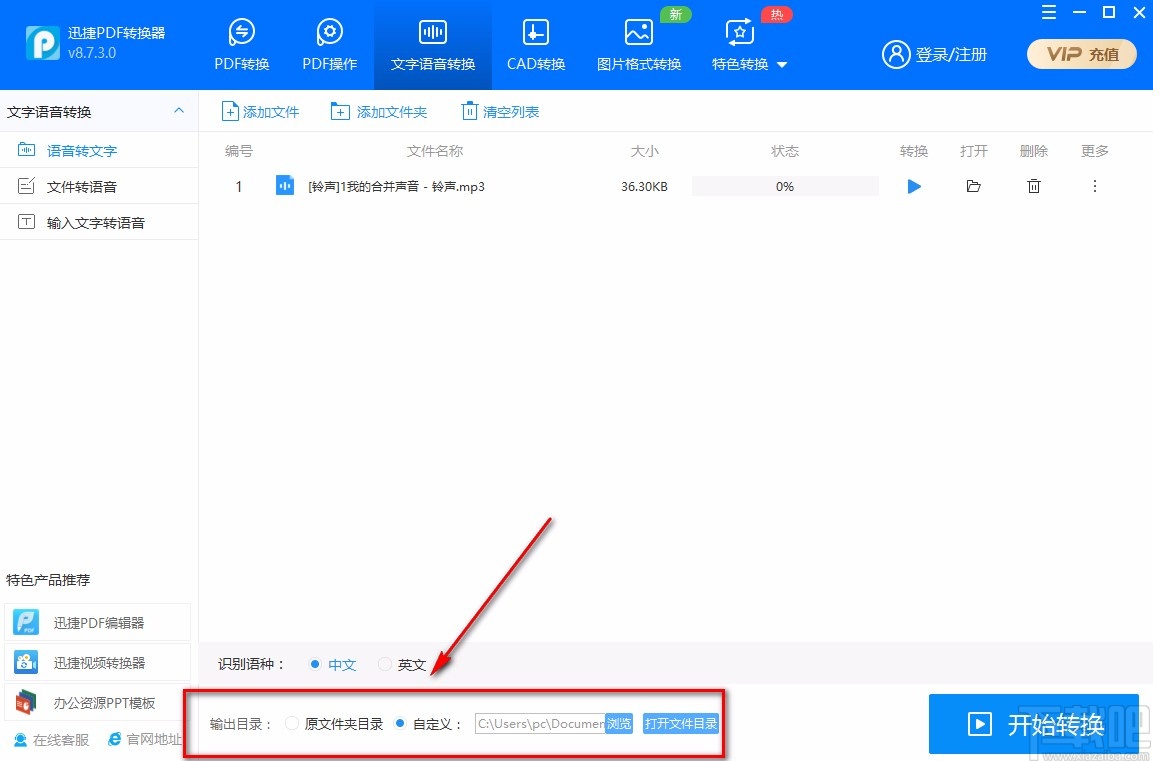Open the file location folder icon for 铃声.mp3
Viewport: 1153px width, 761px height.
pos(973,186)
